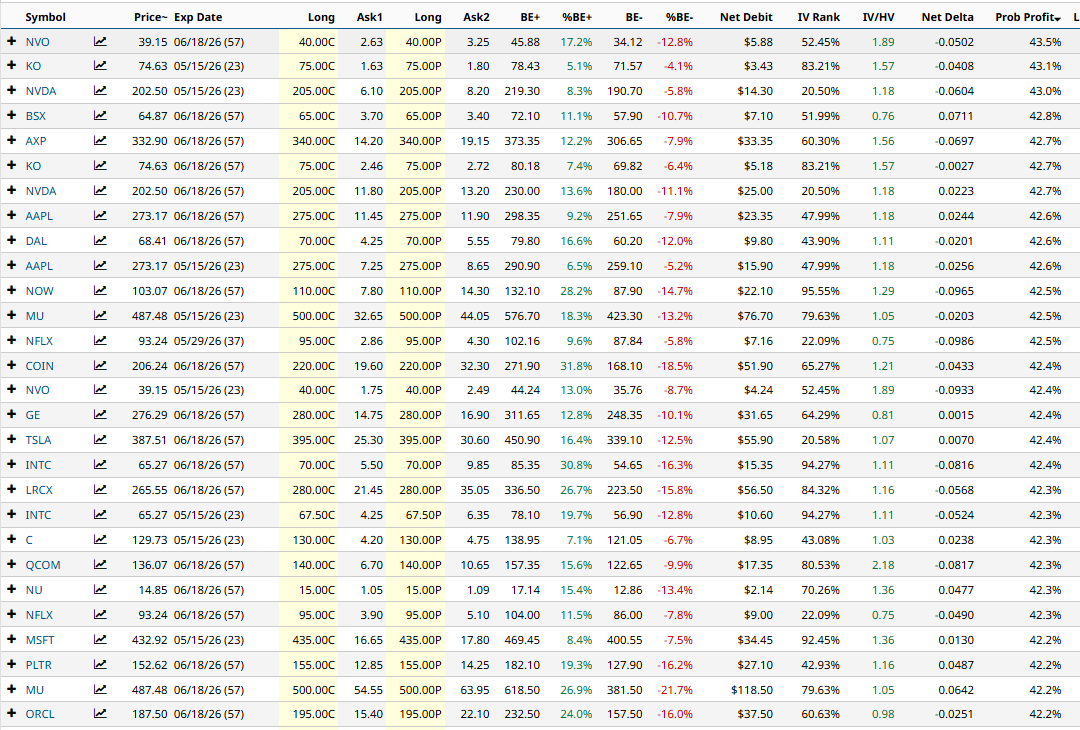Sort table by Prob Profit column header
The image size is (1080, 730).
(1028, 17)
